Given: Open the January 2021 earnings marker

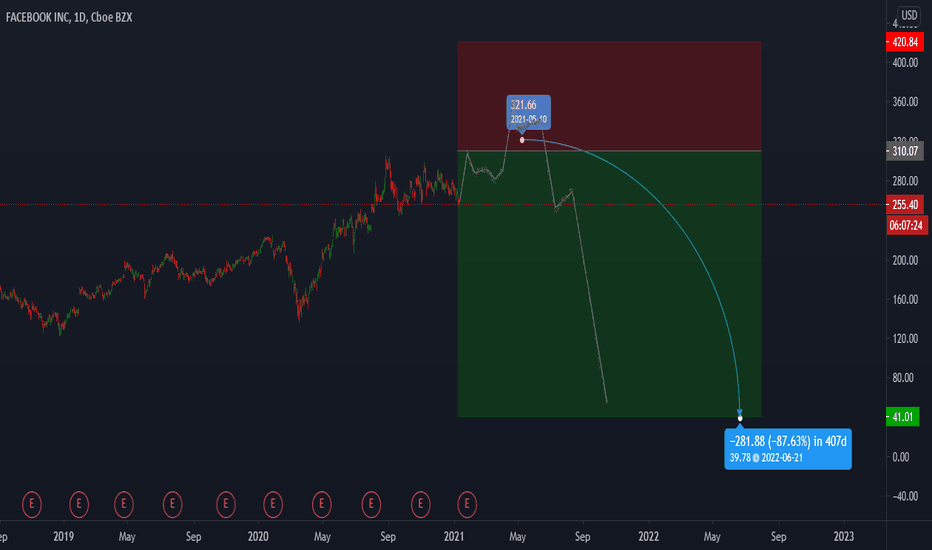Looking at the screenshot, I should click(467, 504).
